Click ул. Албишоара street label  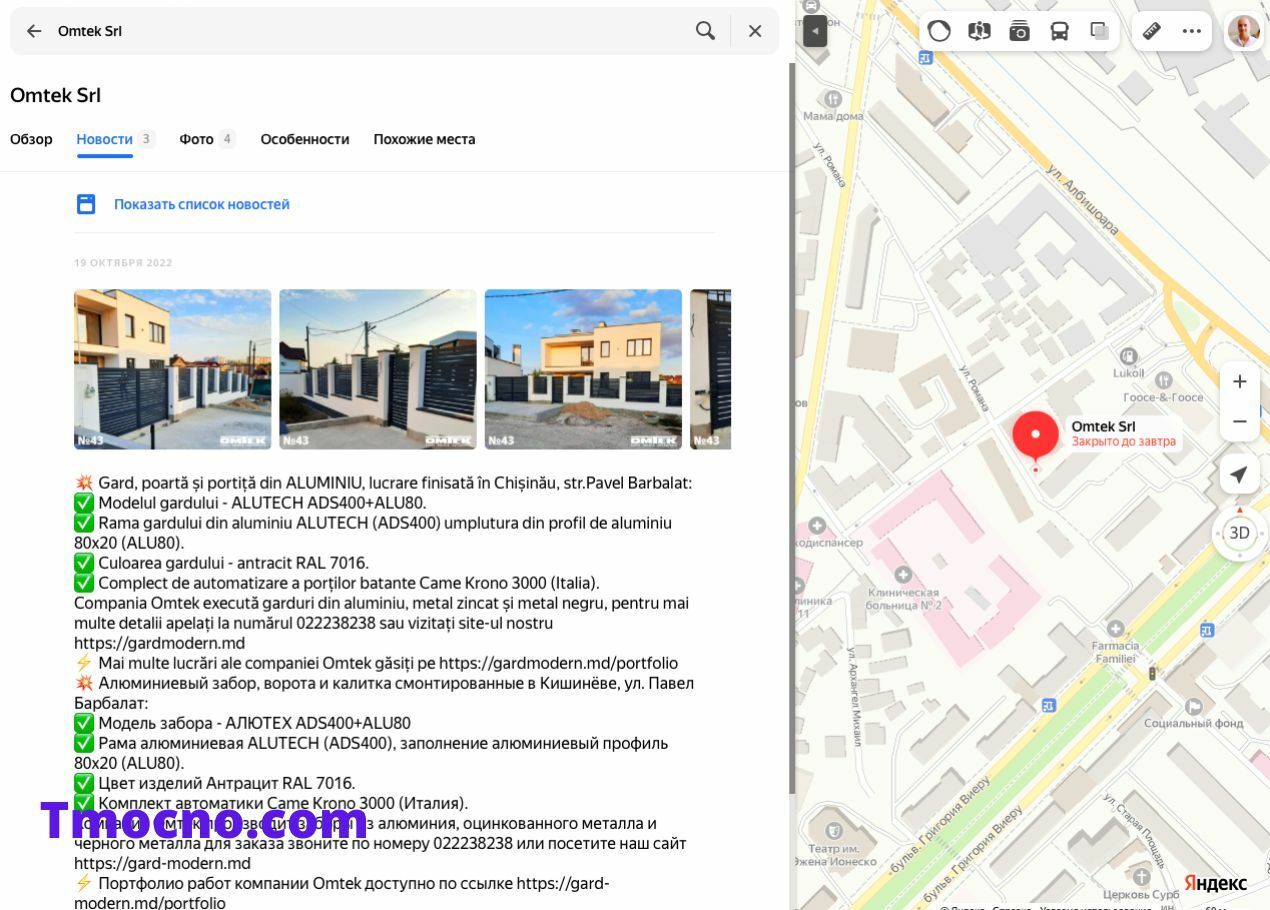pyautogui.click(x=1082, y=200)
